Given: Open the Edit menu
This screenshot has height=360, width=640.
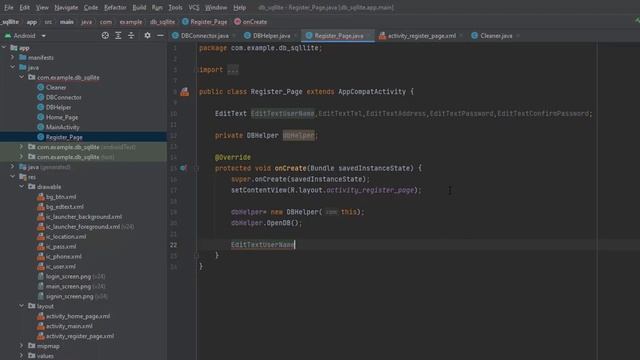Looking at the screenshot, I should coord(24,7).
